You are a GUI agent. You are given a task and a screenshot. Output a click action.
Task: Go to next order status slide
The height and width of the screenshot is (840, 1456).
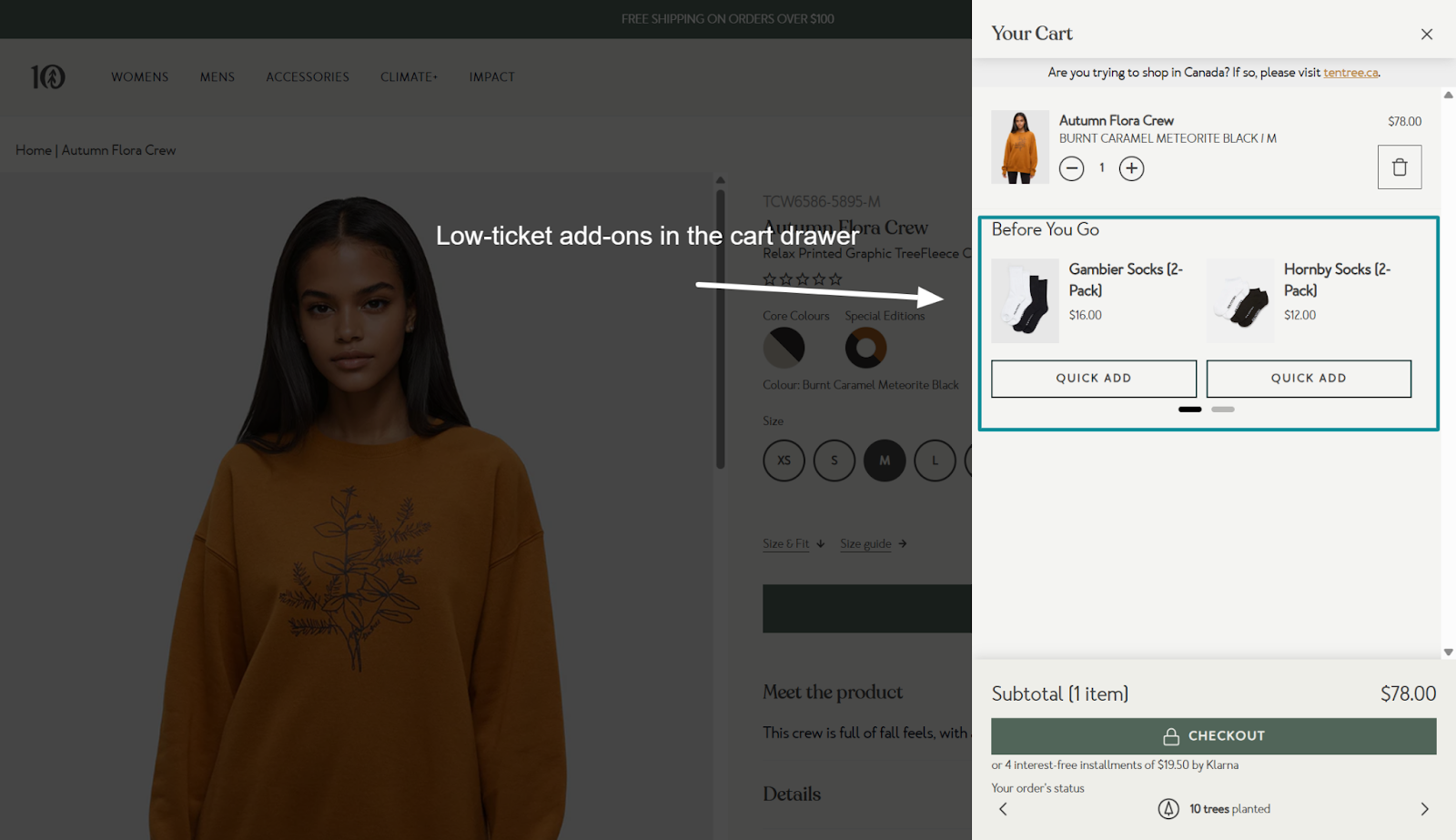coord(1424,809)
